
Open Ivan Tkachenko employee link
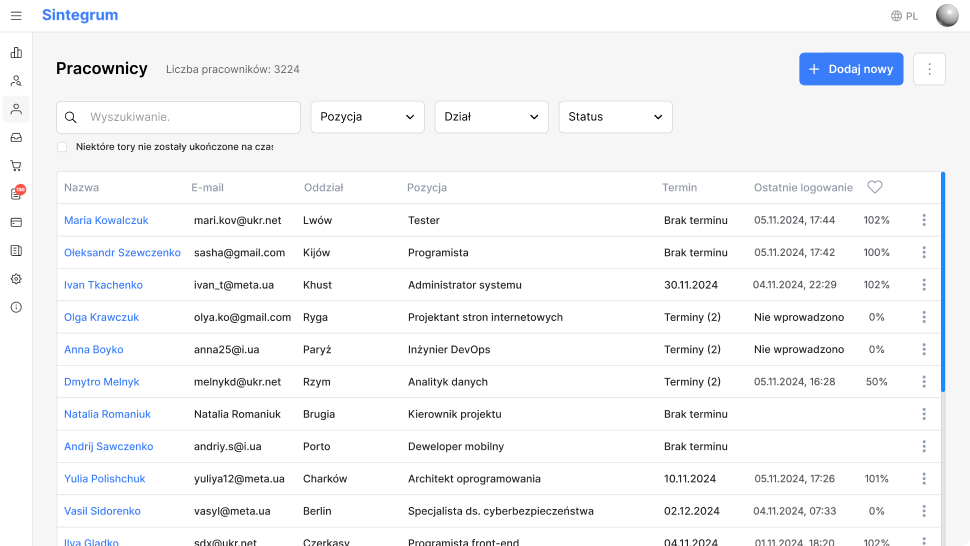click(103, 285)
